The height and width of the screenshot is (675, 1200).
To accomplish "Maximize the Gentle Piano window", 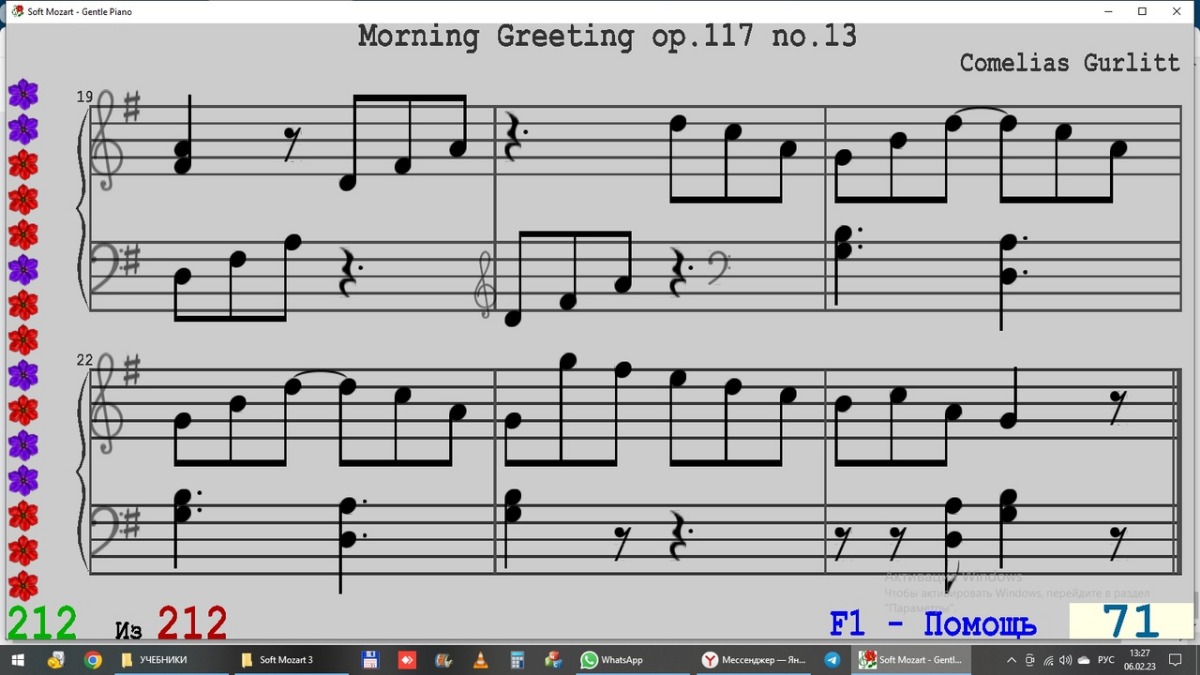I will pos(1142,11).
